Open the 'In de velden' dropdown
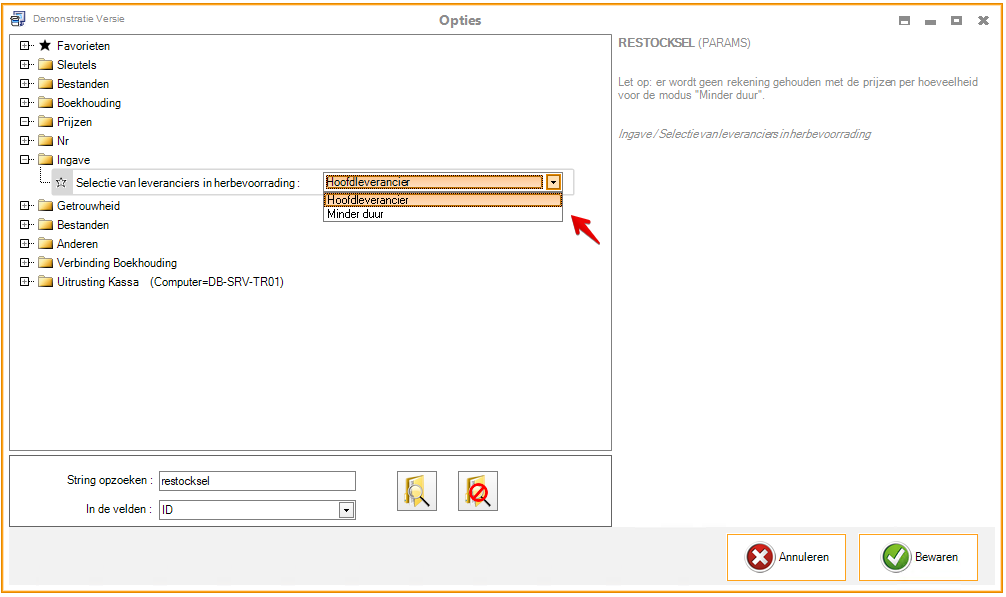The height and width of the screenshot is (597, 1006). [x=346, y=510]
